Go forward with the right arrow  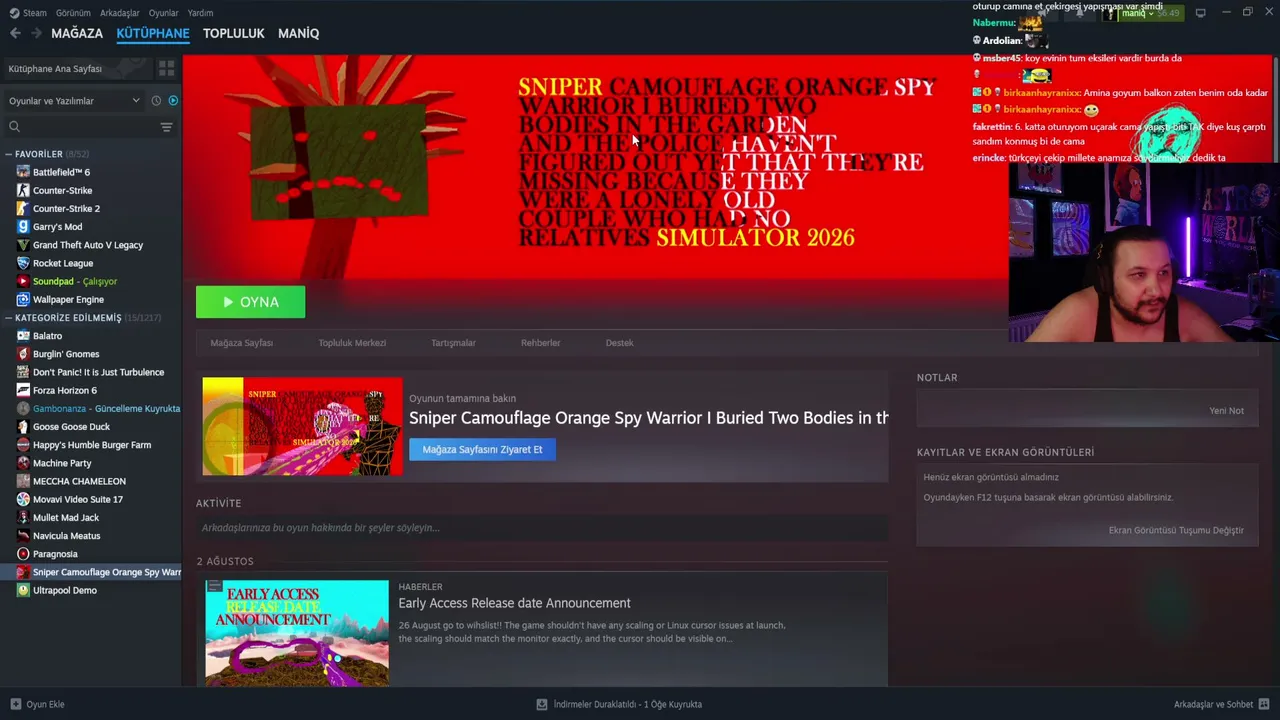(36, 33)
